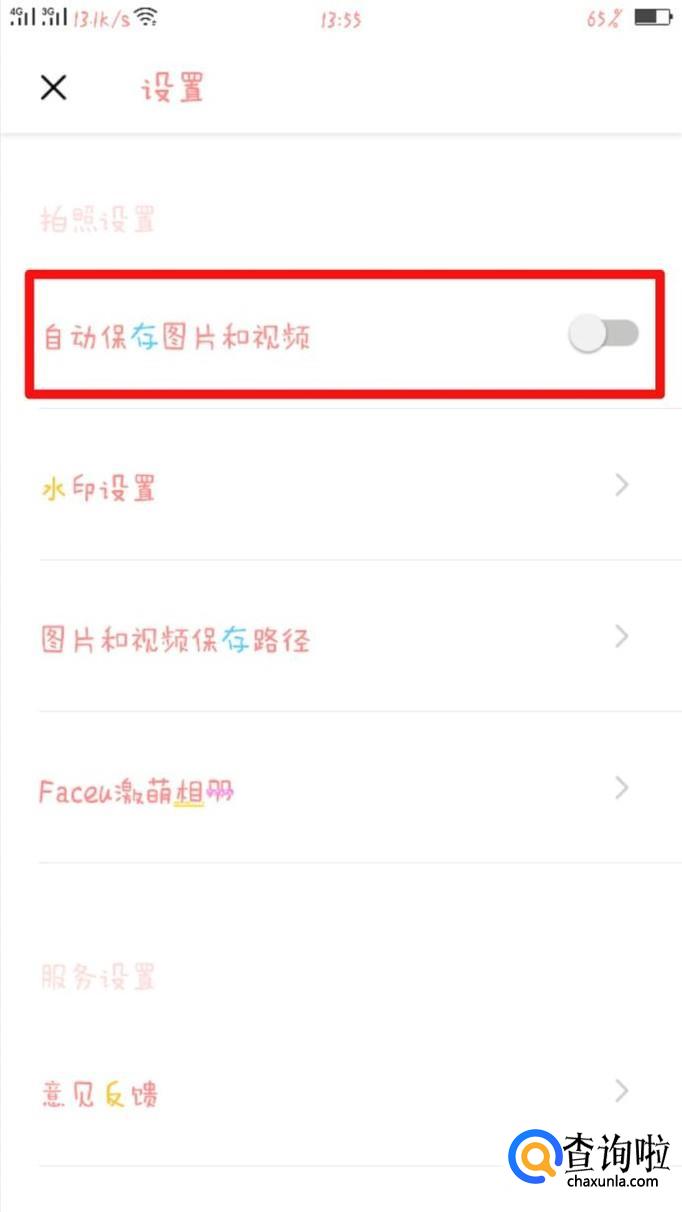
Task: Open the Faceu激萌相册 row chevron
Action: [622, 788]
